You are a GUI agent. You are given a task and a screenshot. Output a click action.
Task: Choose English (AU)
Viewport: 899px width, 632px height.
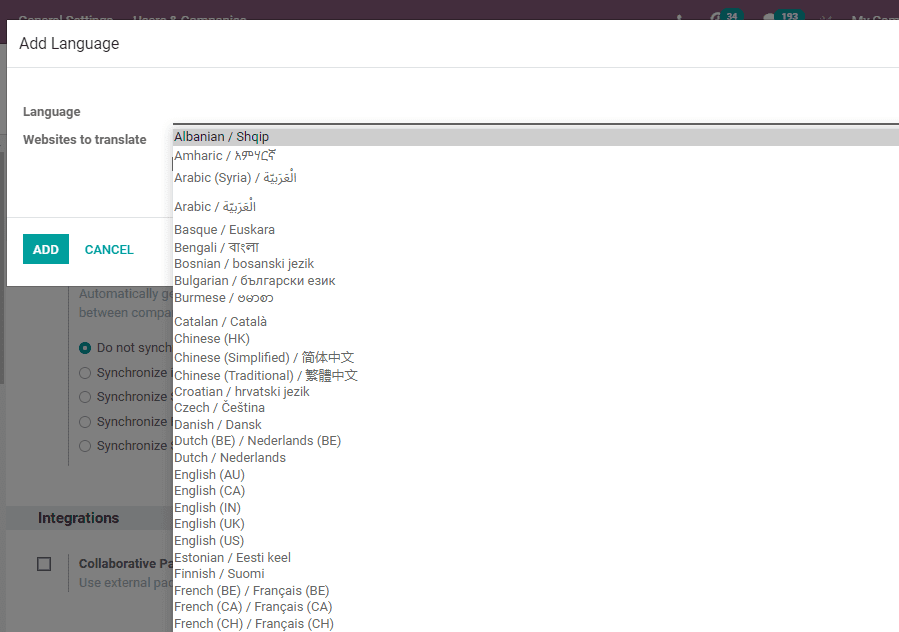(x=536, y=475)
